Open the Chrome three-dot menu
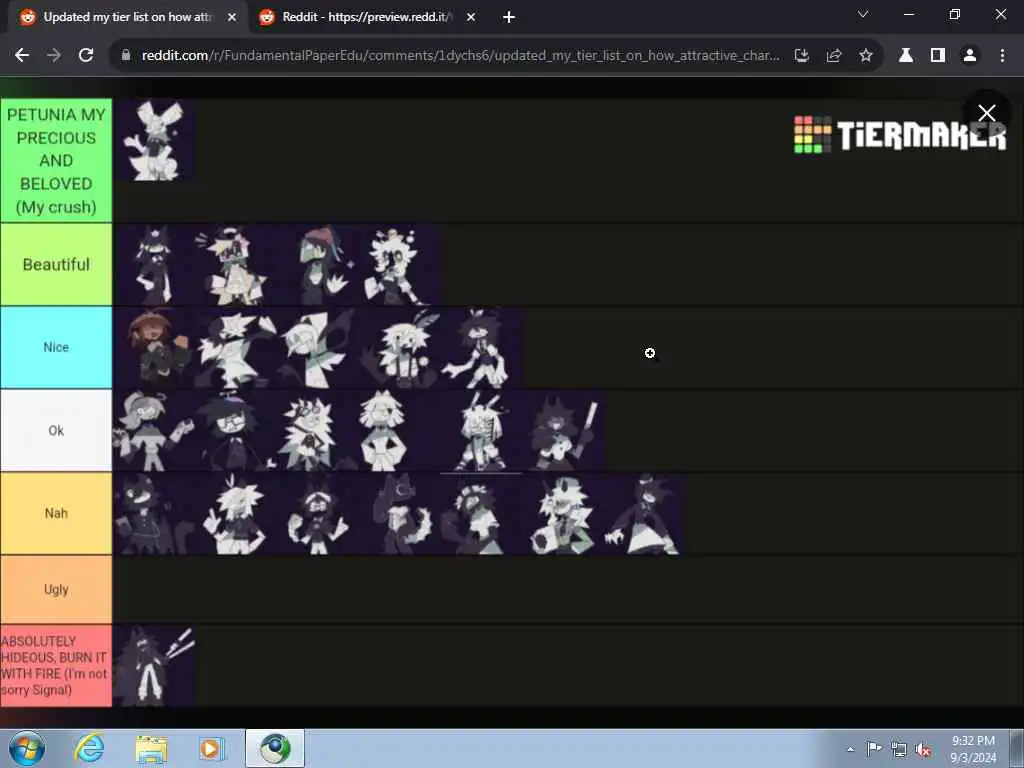Image resolution: width=1024 pixels, height=768 pixels. tap(1002, 56)
